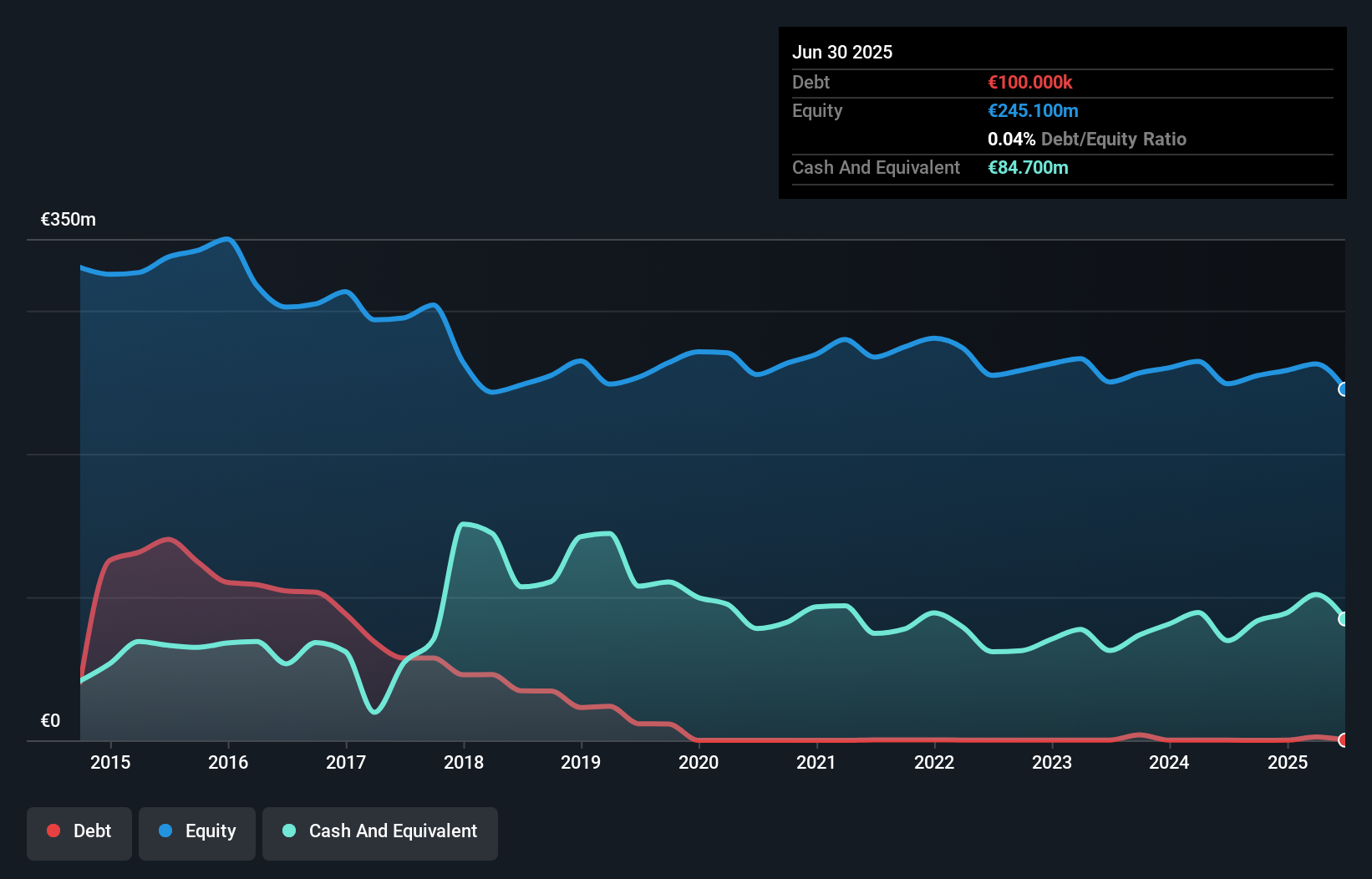Select the teal Cash endpoint marker on chart

tap(1343, 619)
